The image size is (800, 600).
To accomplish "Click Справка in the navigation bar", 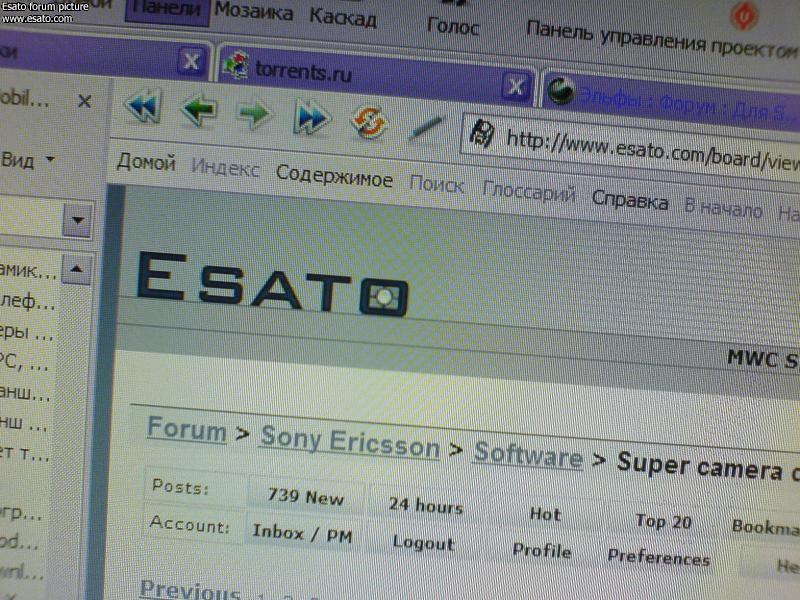I will click(630, 201).
